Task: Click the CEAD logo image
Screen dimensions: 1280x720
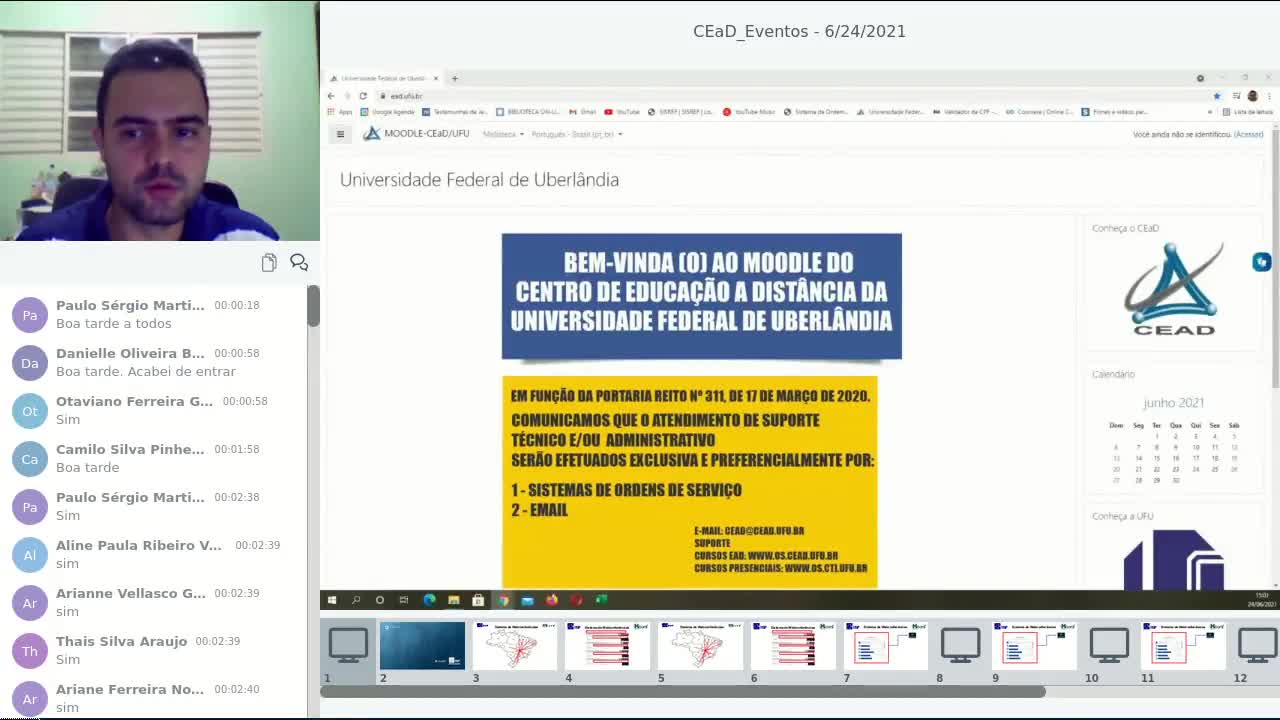Action: tap(1173, 289)
